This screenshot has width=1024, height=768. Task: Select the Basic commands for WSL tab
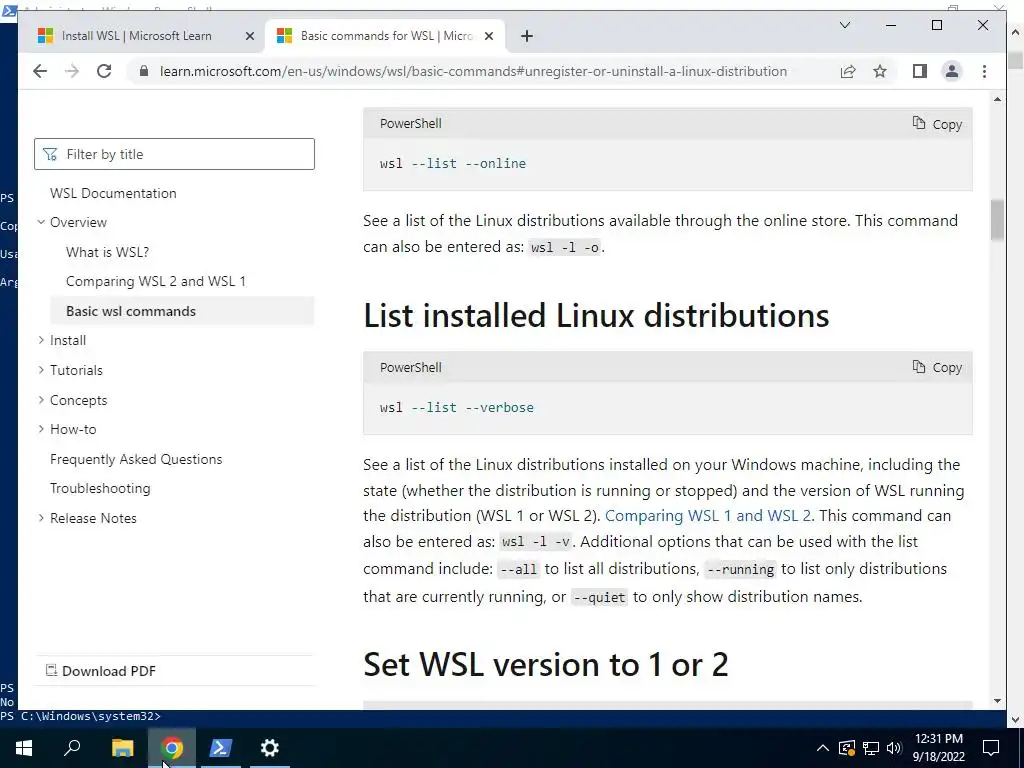coord(385,36)
